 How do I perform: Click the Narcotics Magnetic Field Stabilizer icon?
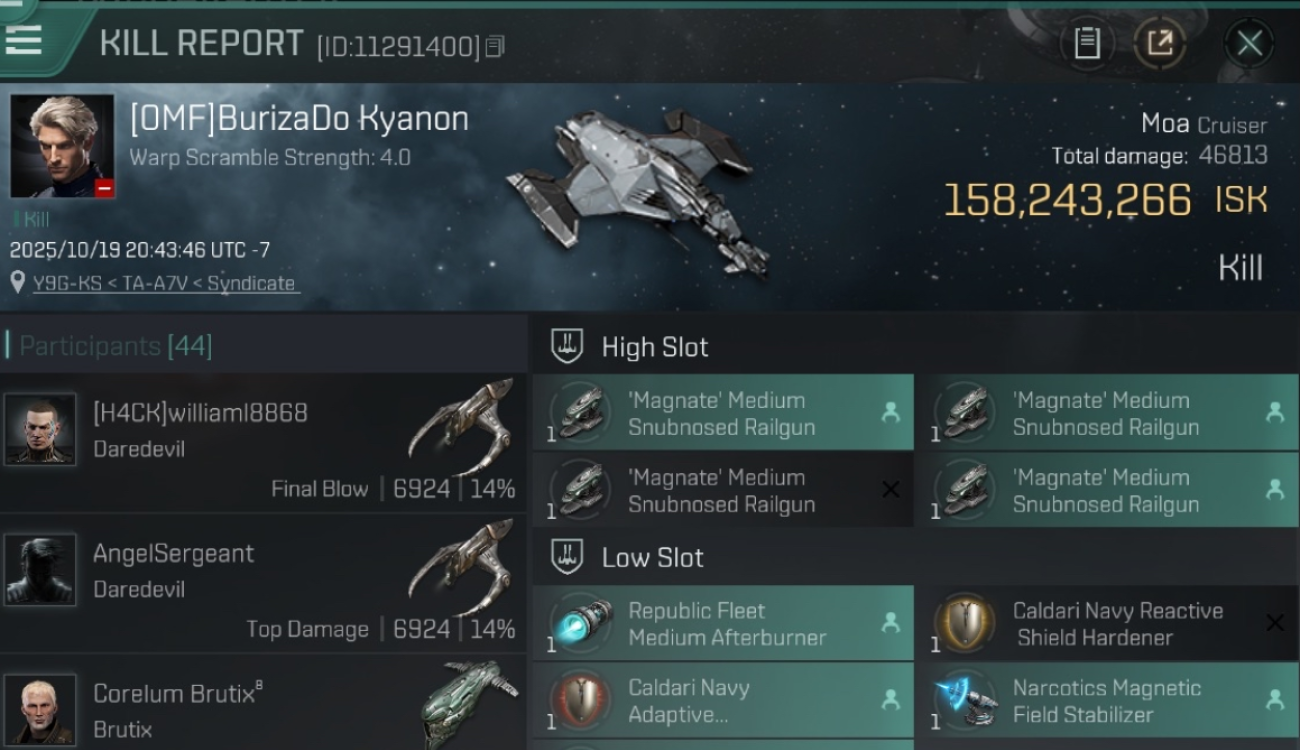966,701
